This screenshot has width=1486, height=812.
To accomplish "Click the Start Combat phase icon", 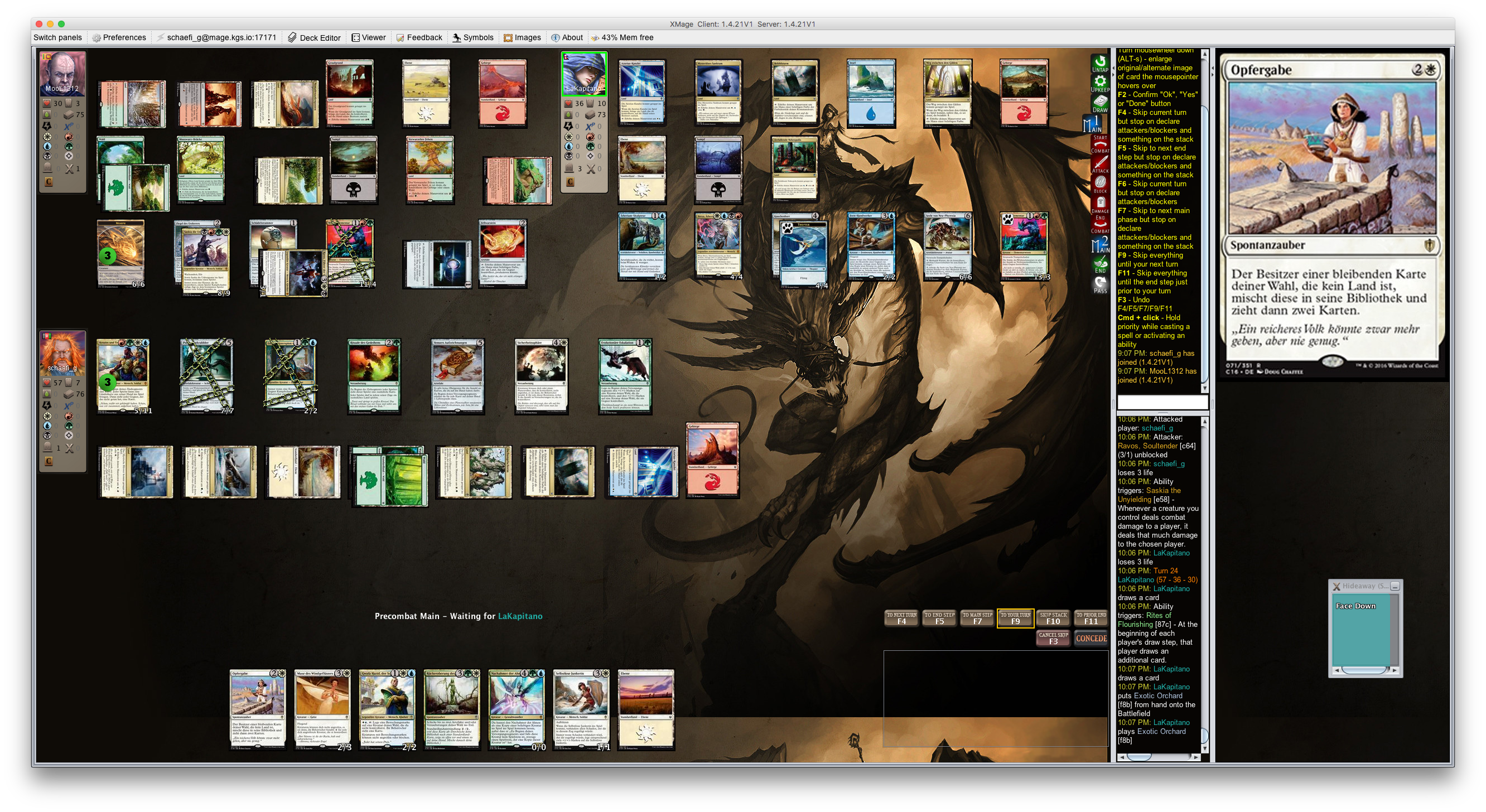I will tap(1099, 145).
